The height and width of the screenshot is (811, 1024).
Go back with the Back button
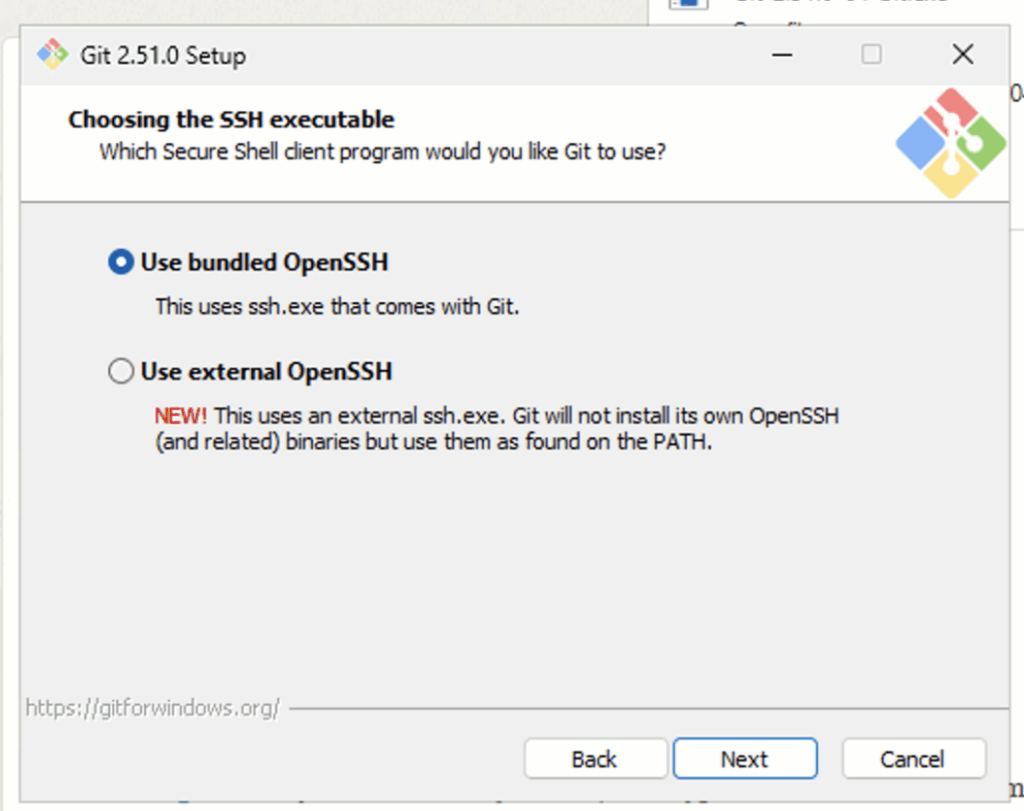click(x=595, y=759)
